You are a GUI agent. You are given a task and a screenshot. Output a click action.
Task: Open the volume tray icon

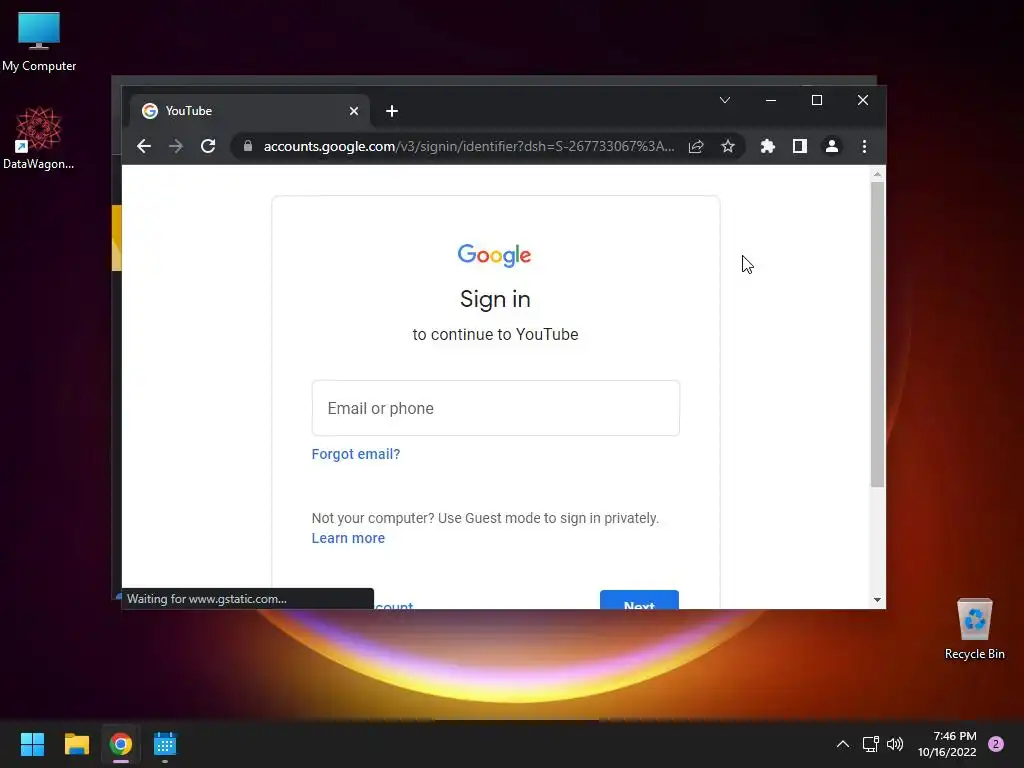[x=895, y=744]
